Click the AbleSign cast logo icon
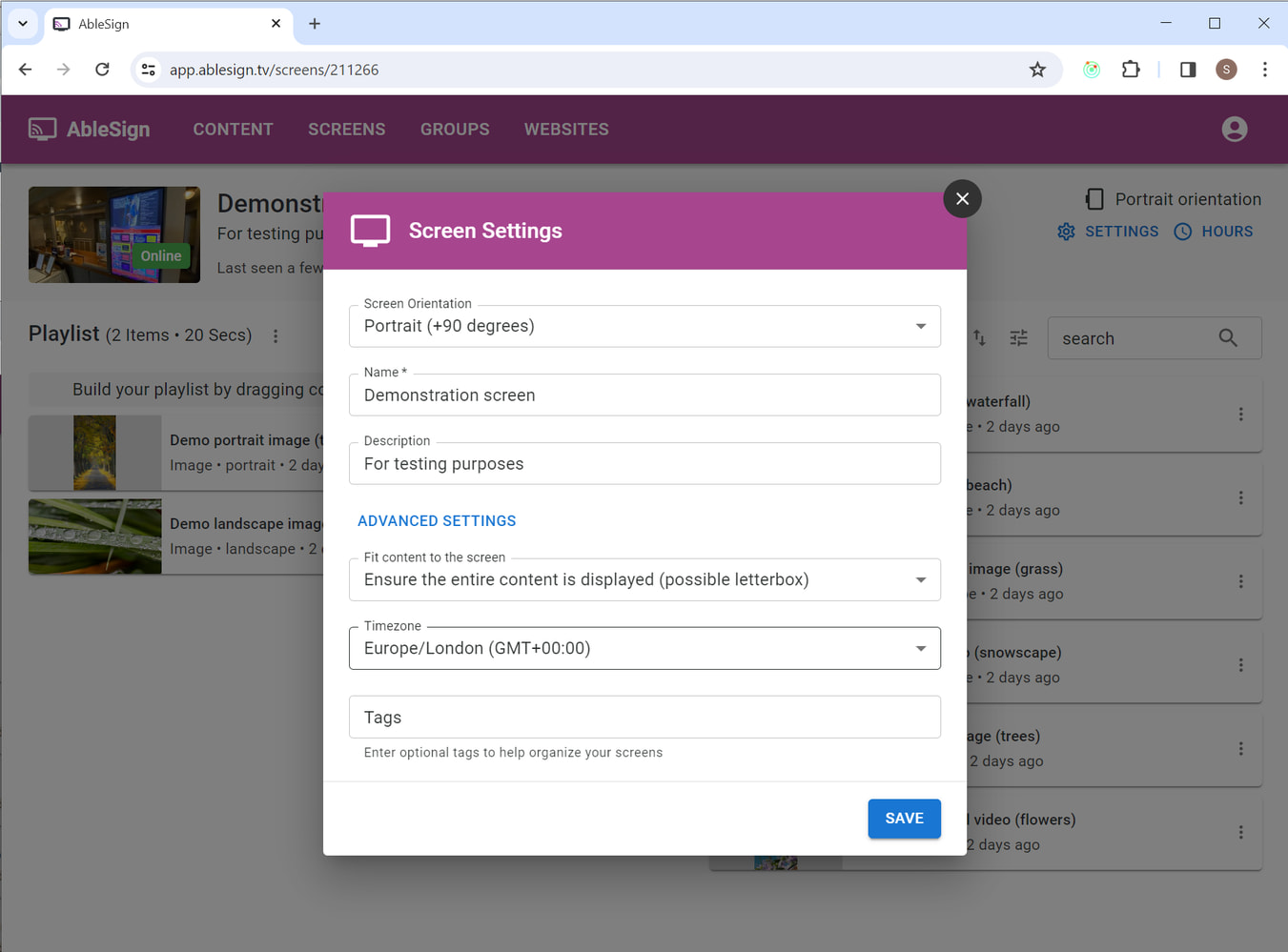 [42, 129]
